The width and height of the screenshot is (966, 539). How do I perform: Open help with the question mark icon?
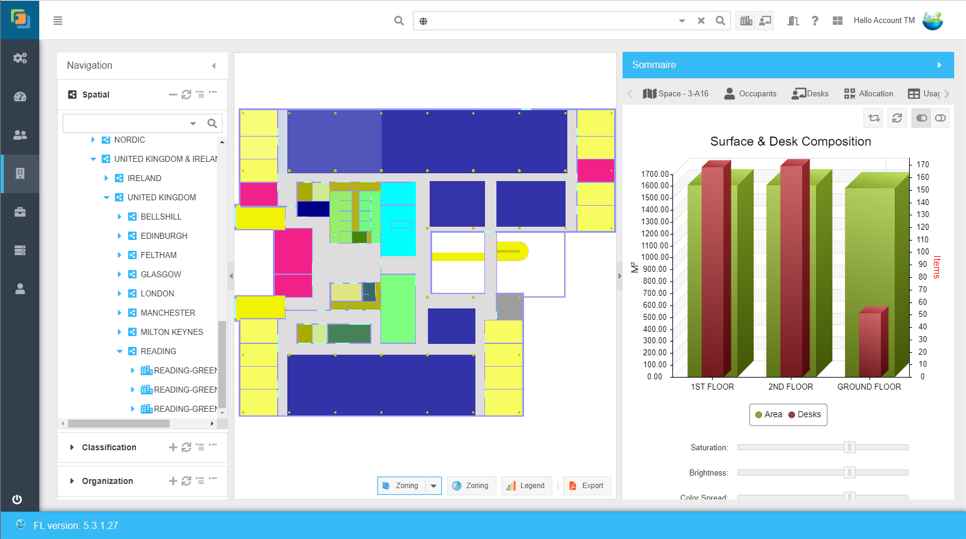pos(814,20)
